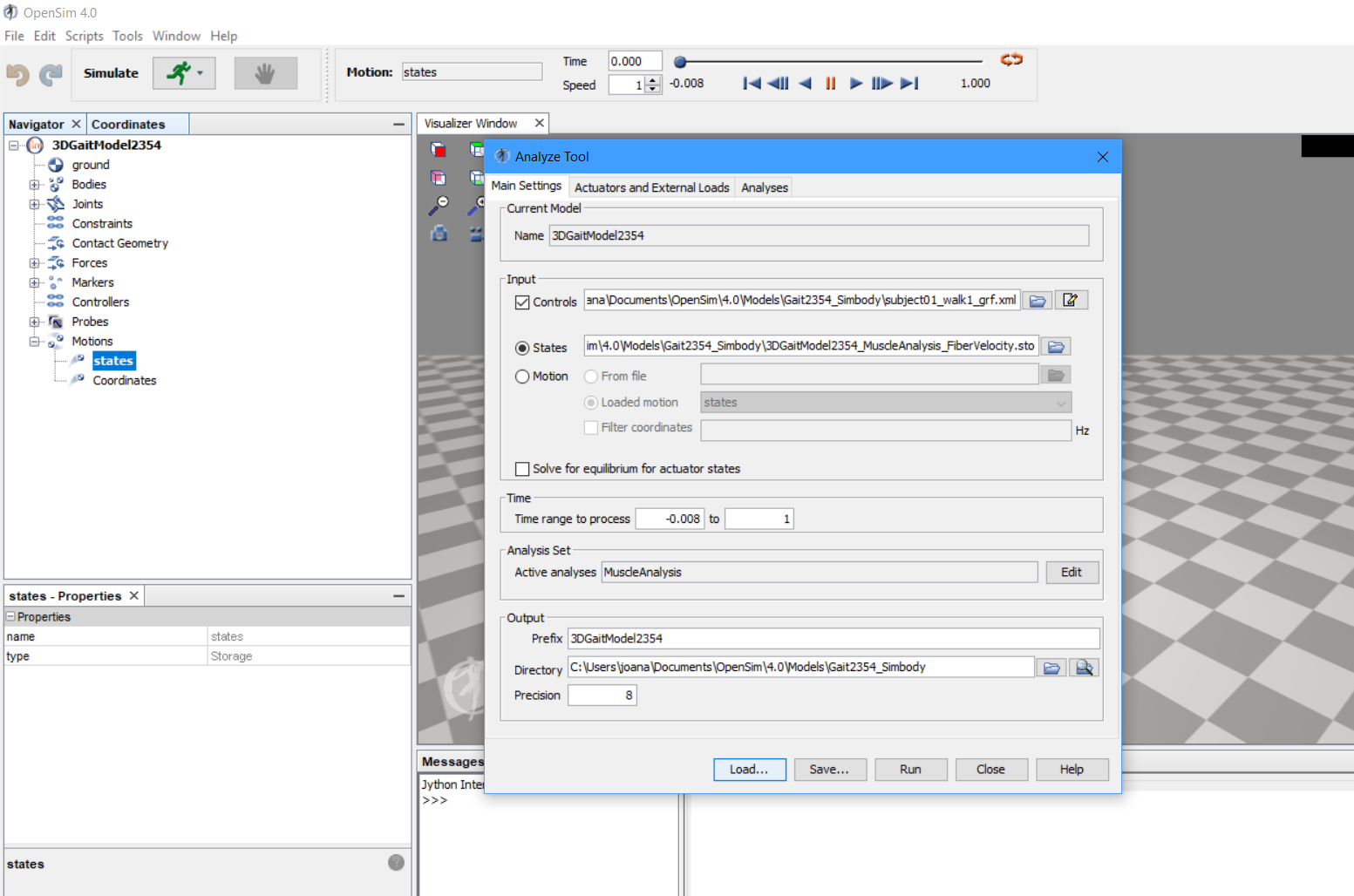Click the Markers node icon in Navigator
This screenshot has height=896, width=1354.
tap(56, 282)
